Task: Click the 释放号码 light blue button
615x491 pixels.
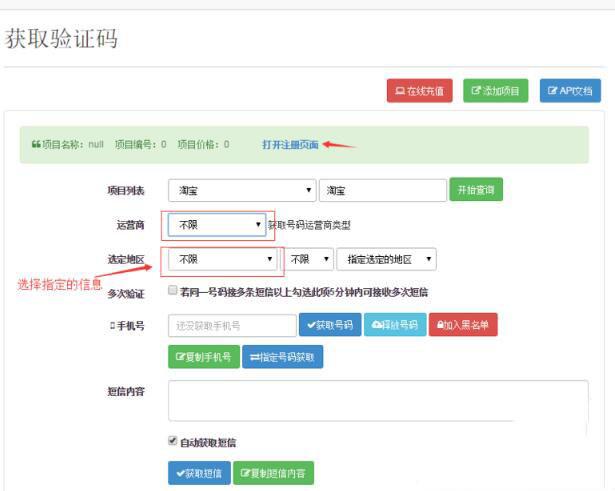Action: pos(395,325)
